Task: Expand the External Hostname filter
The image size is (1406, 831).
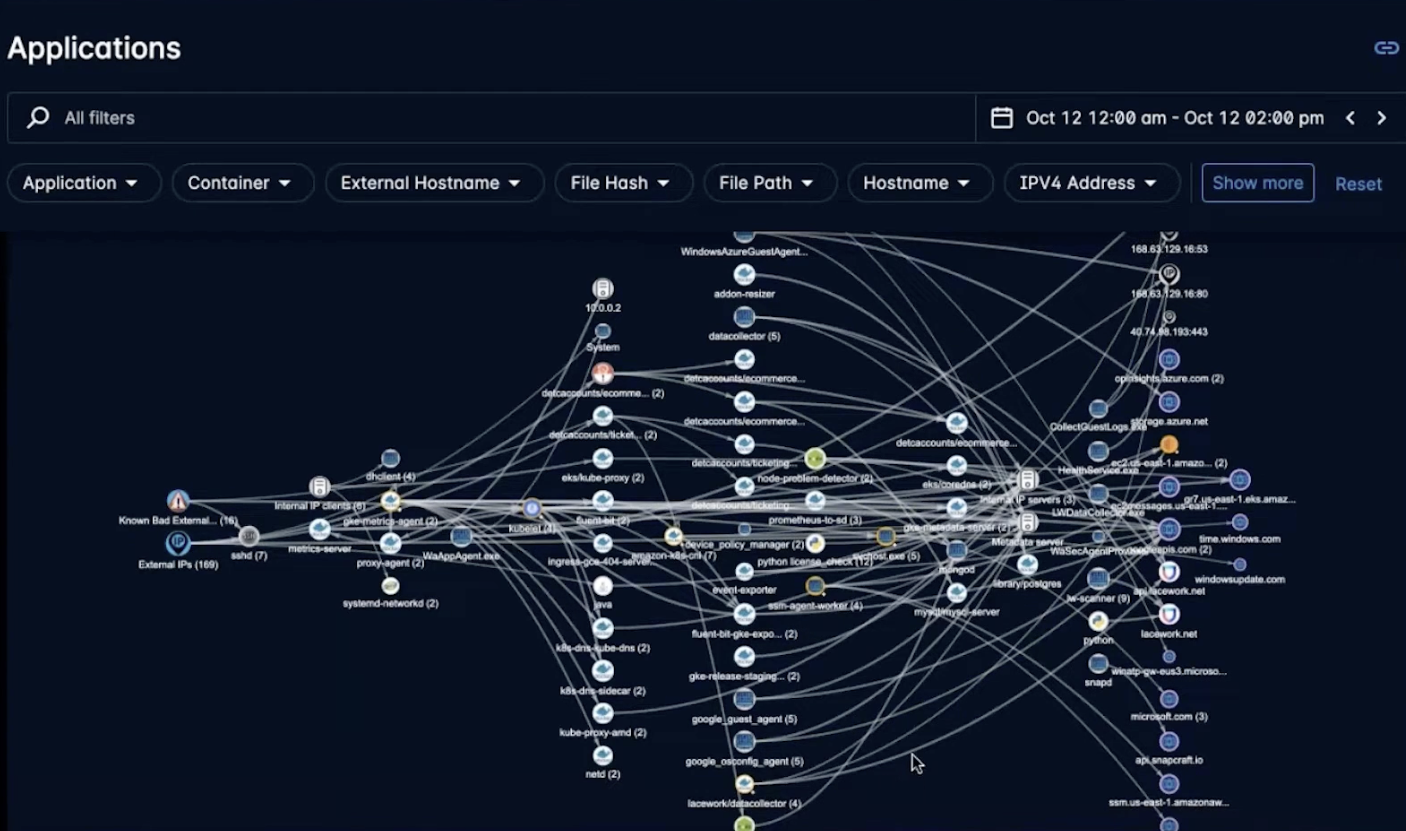Action: (434, 183)
